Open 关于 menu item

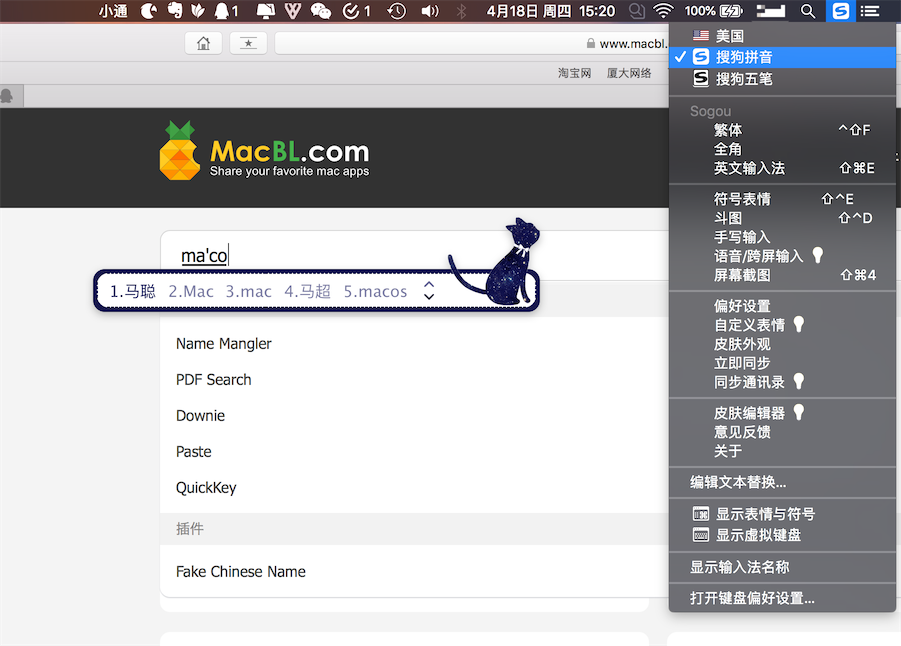click(782, 451)
